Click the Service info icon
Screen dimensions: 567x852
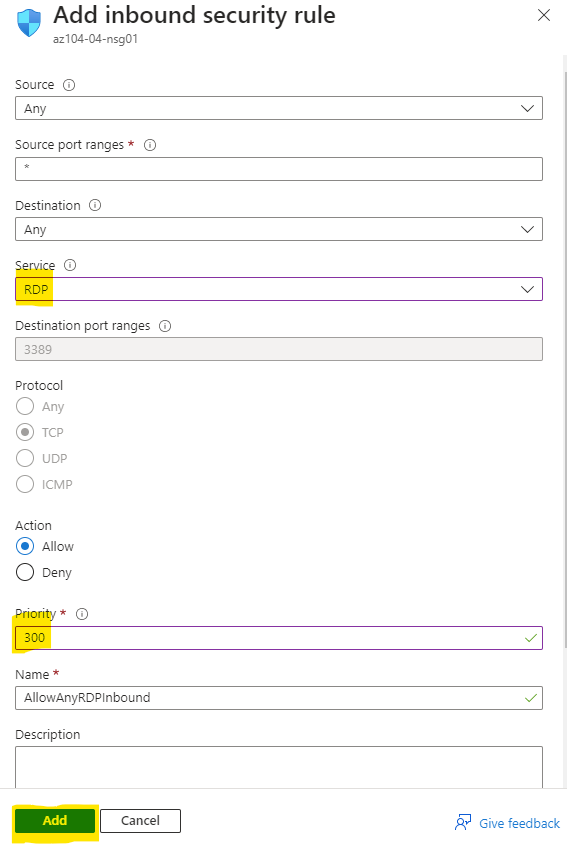pyautogui.click(x=70, y=265)
